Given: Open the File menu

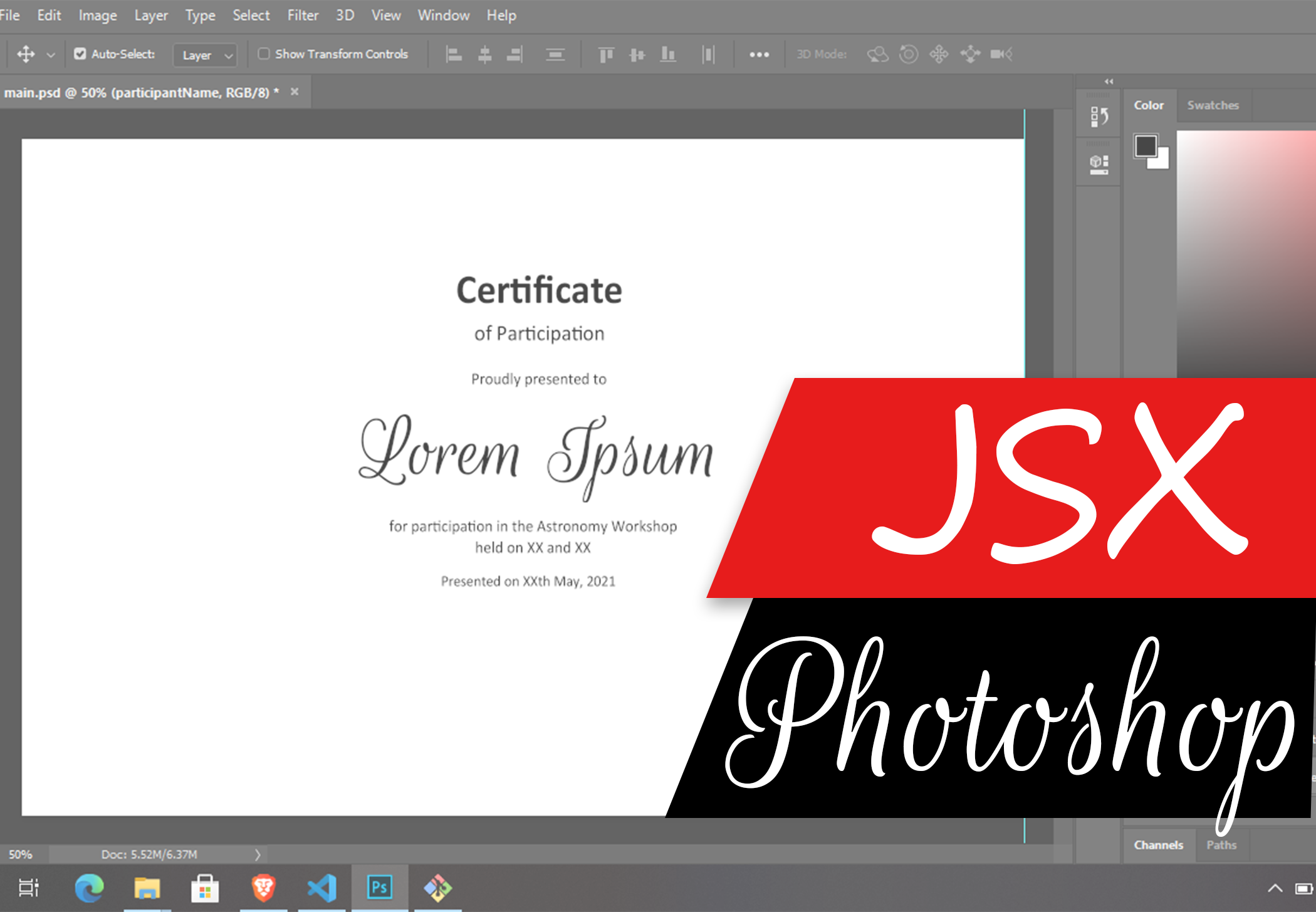Looking at the screenshot, I should (9, 15).
